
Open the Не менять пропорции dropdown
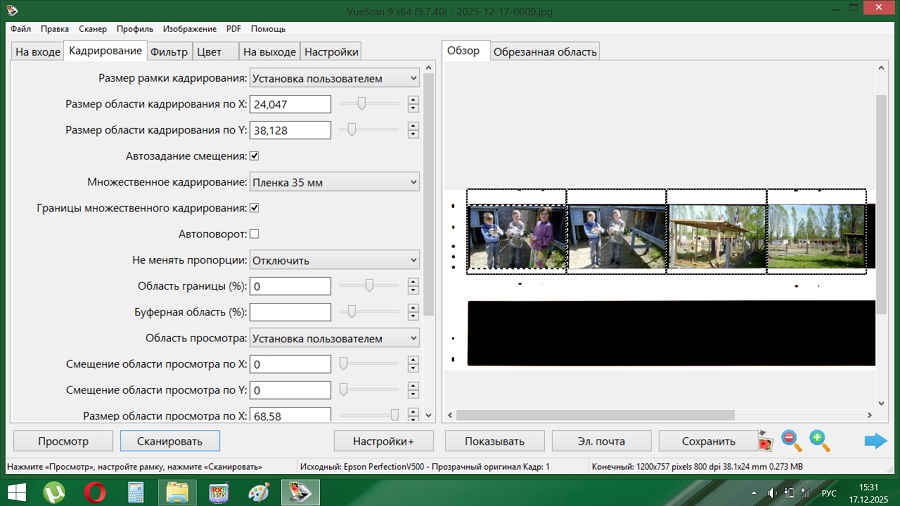coord(334,260)
